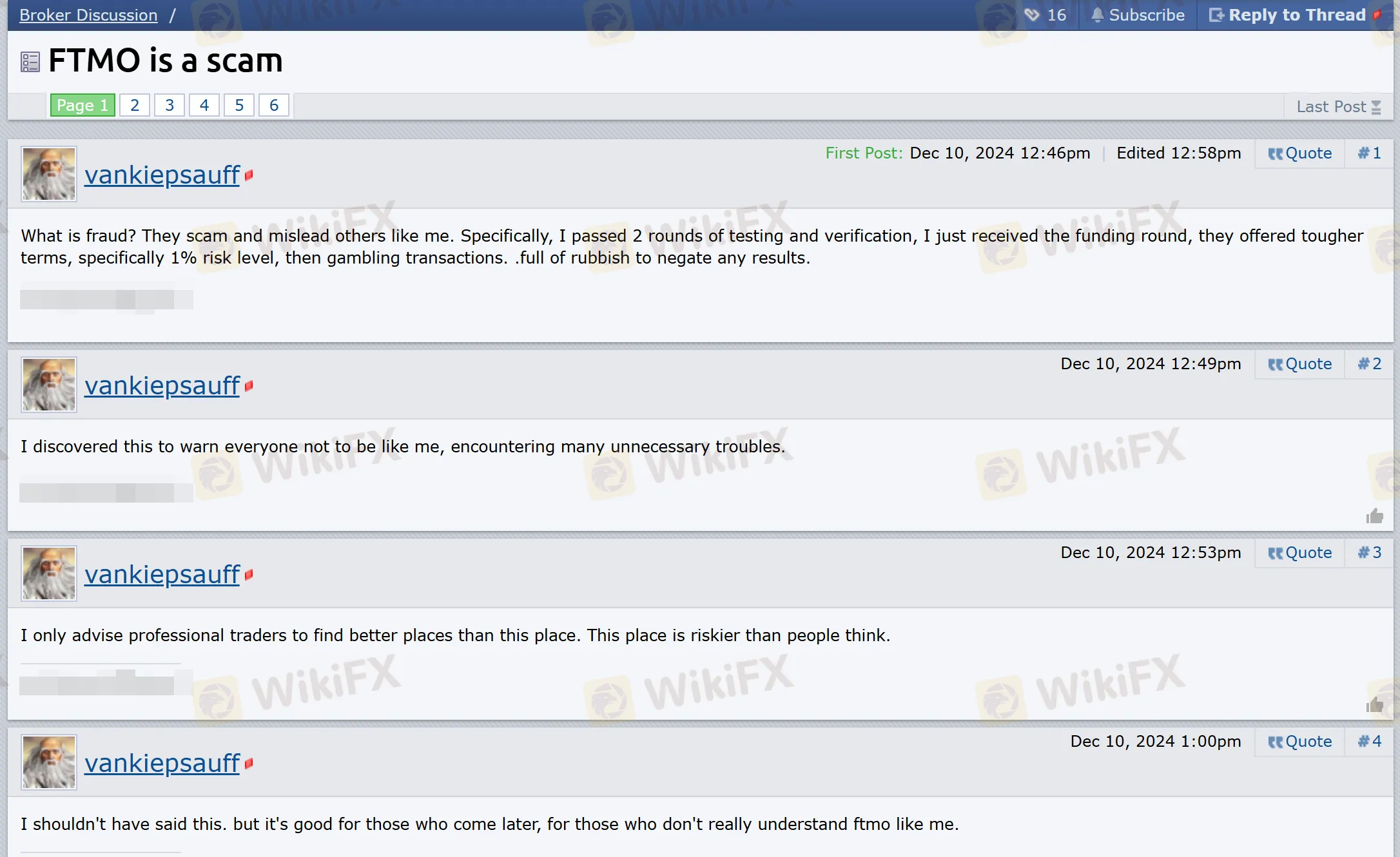The image size is (1400, 857).
Task: Click the tag icon showing 16
Action: click(1032, 15)
